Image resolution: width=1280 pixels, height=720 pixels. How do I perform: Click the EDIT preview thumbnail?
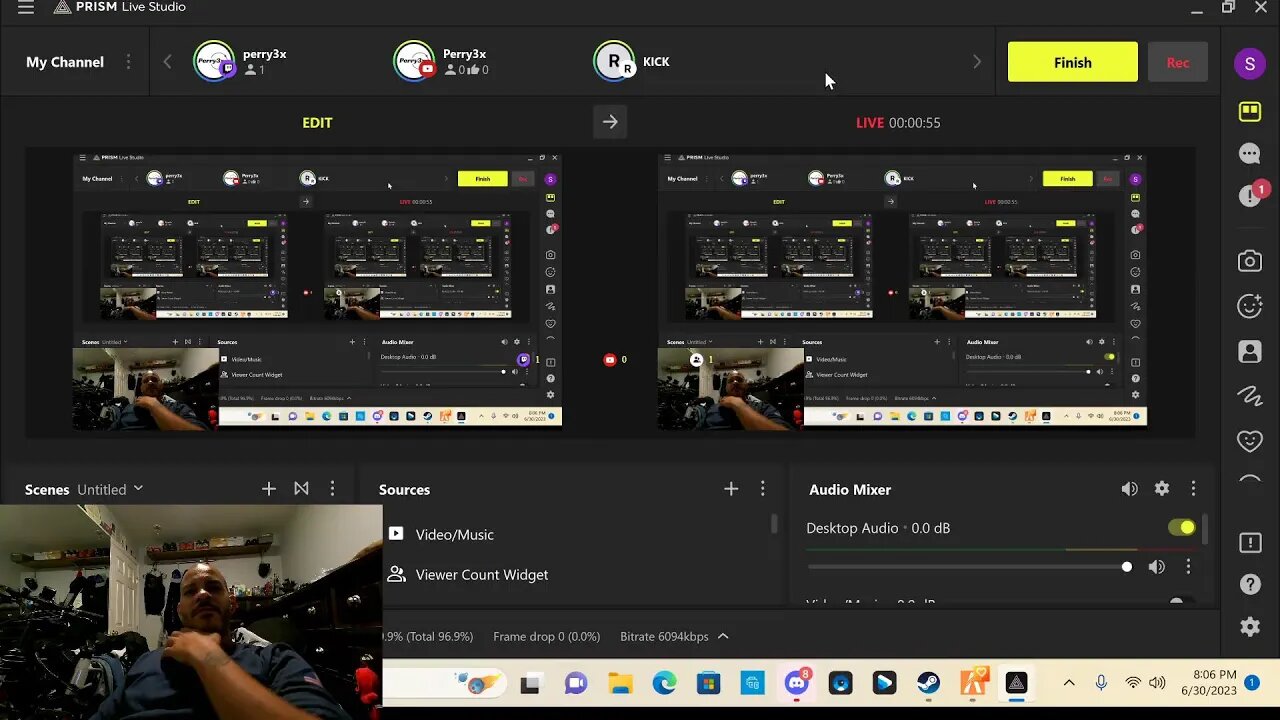click(317, 290)
